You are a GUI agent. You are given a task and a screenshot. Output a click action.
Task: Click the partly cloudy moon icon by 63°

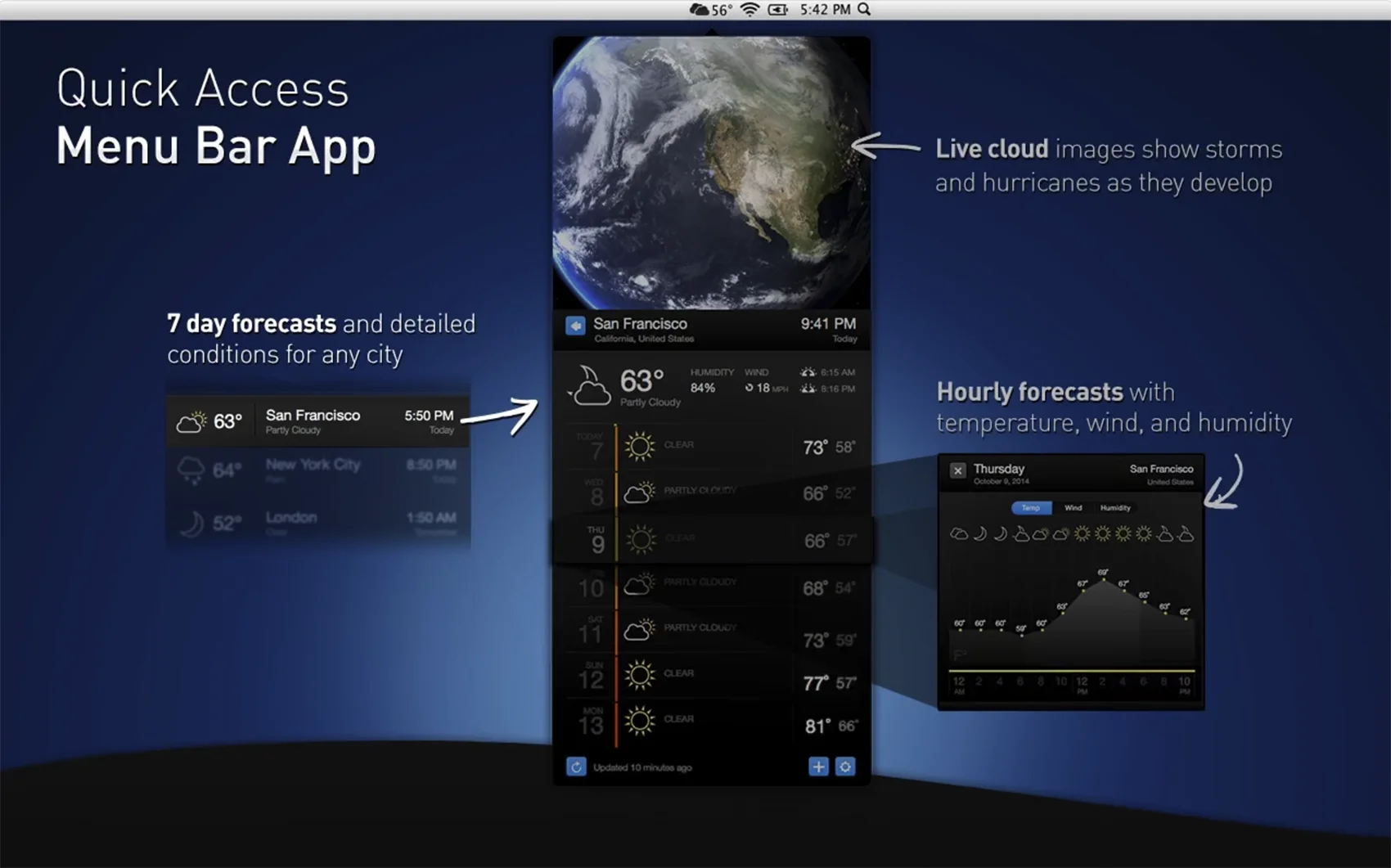click(x=590, y=385)
